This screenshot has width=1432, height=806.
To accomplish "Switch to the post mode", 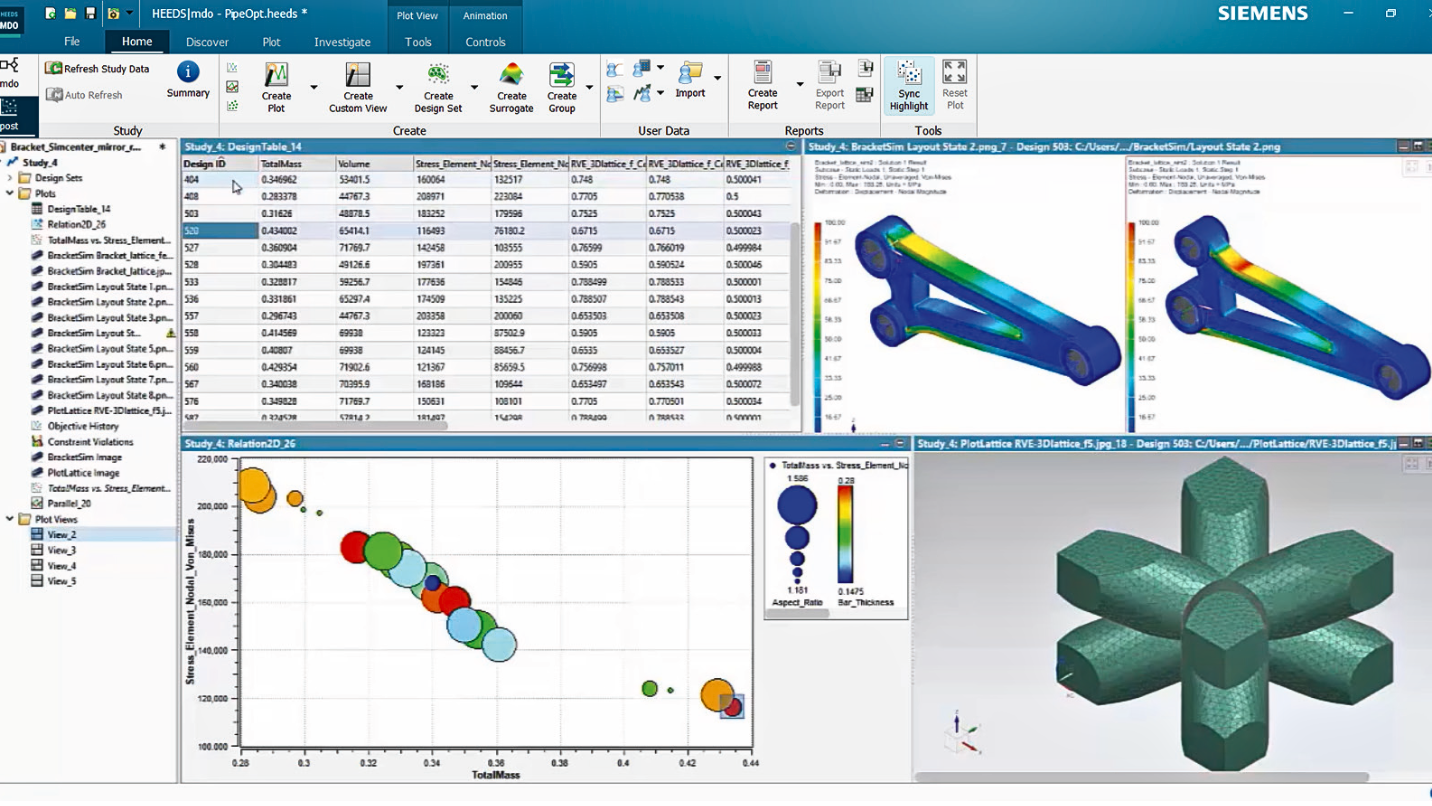I will [x=10, y=113].
